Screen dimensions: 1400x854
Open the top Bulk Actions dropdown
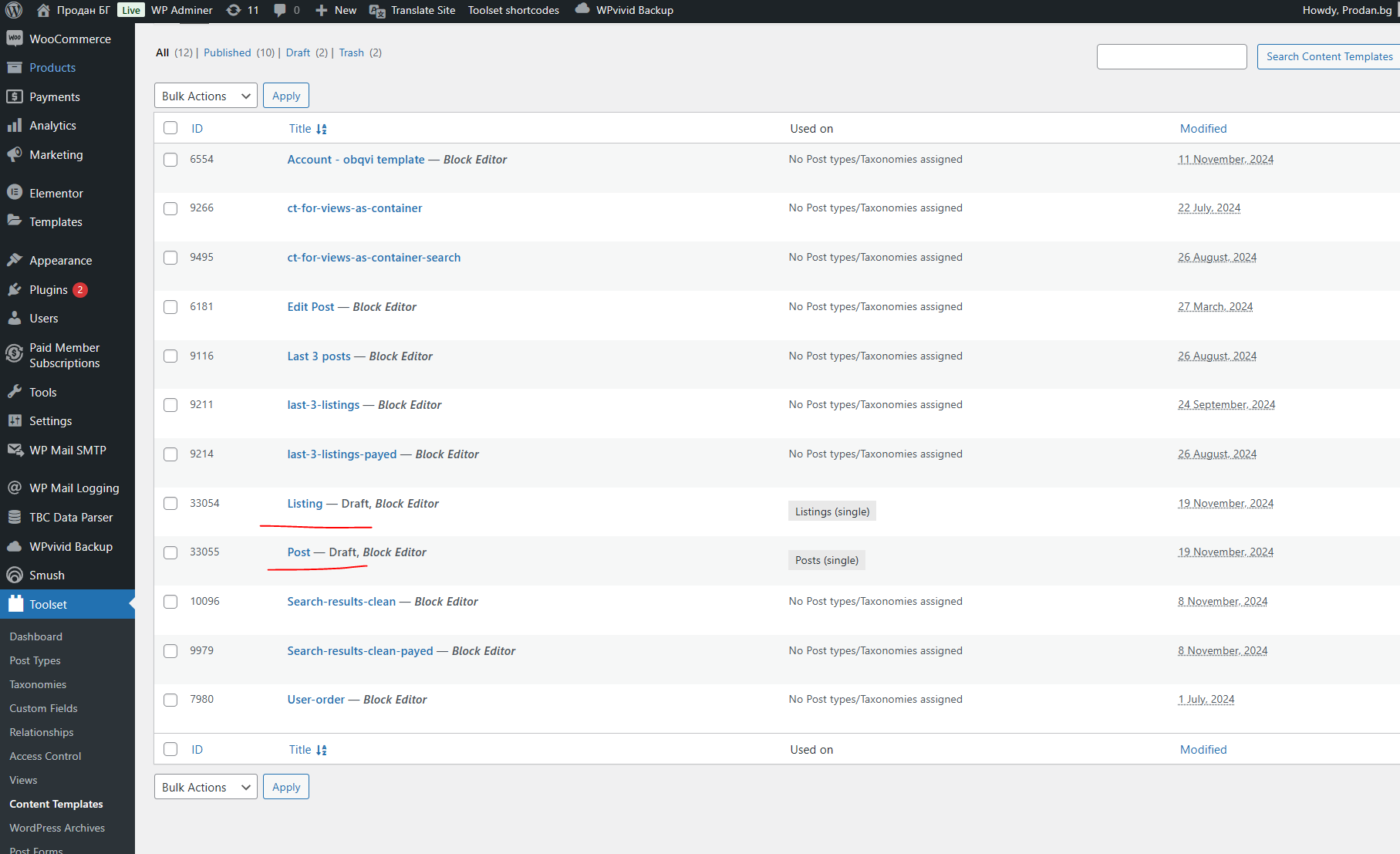pos(206,96)
